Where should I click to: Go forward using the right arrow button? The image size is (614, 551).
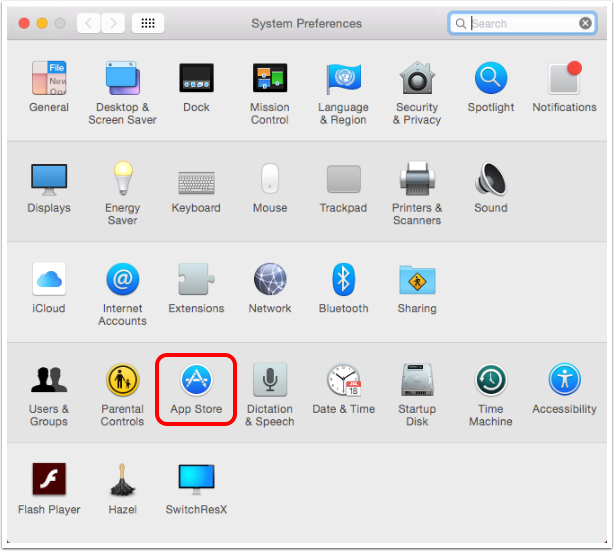coord(113,23)
